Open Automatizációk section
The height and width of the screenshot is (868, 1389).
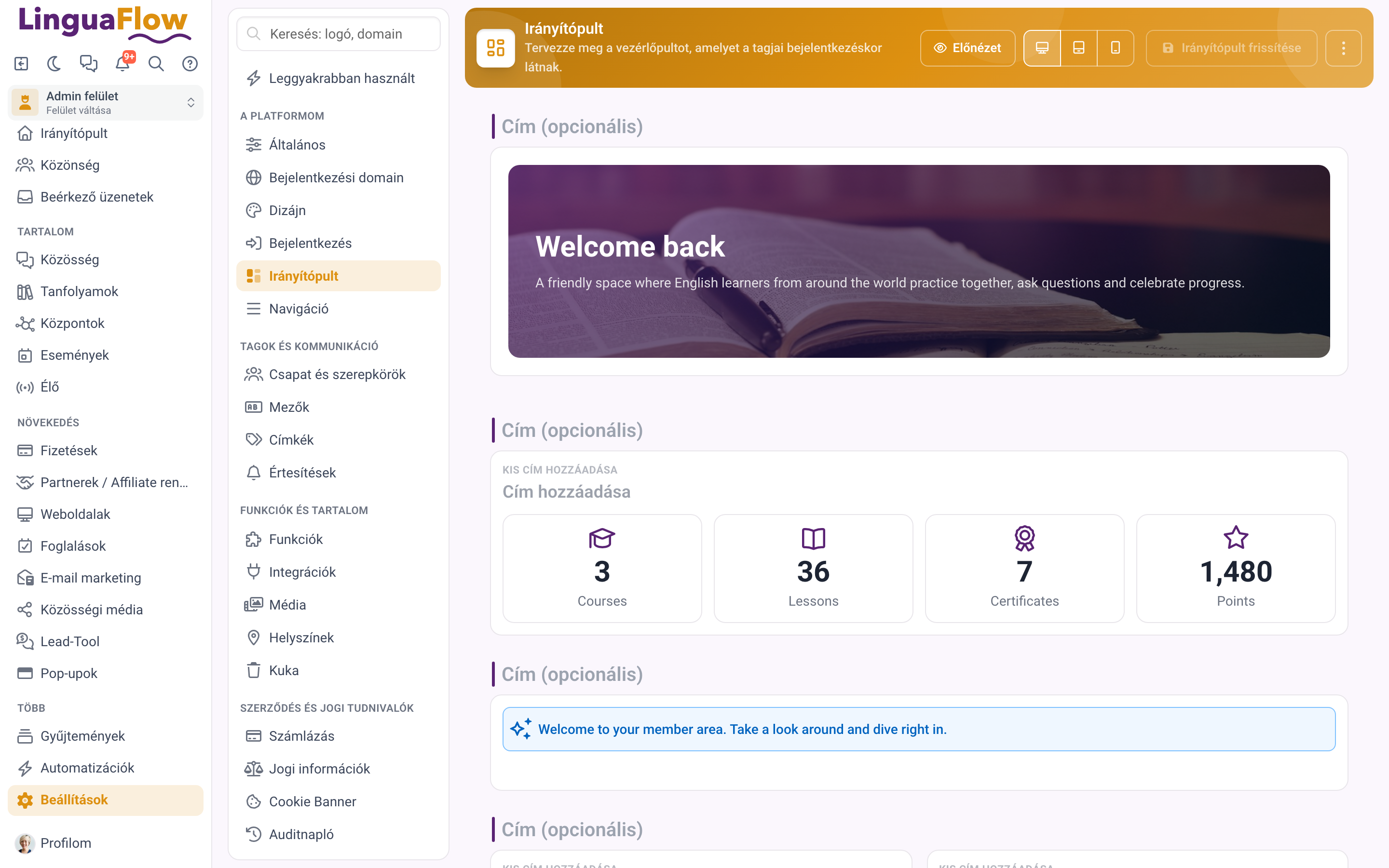click(106, 768)
